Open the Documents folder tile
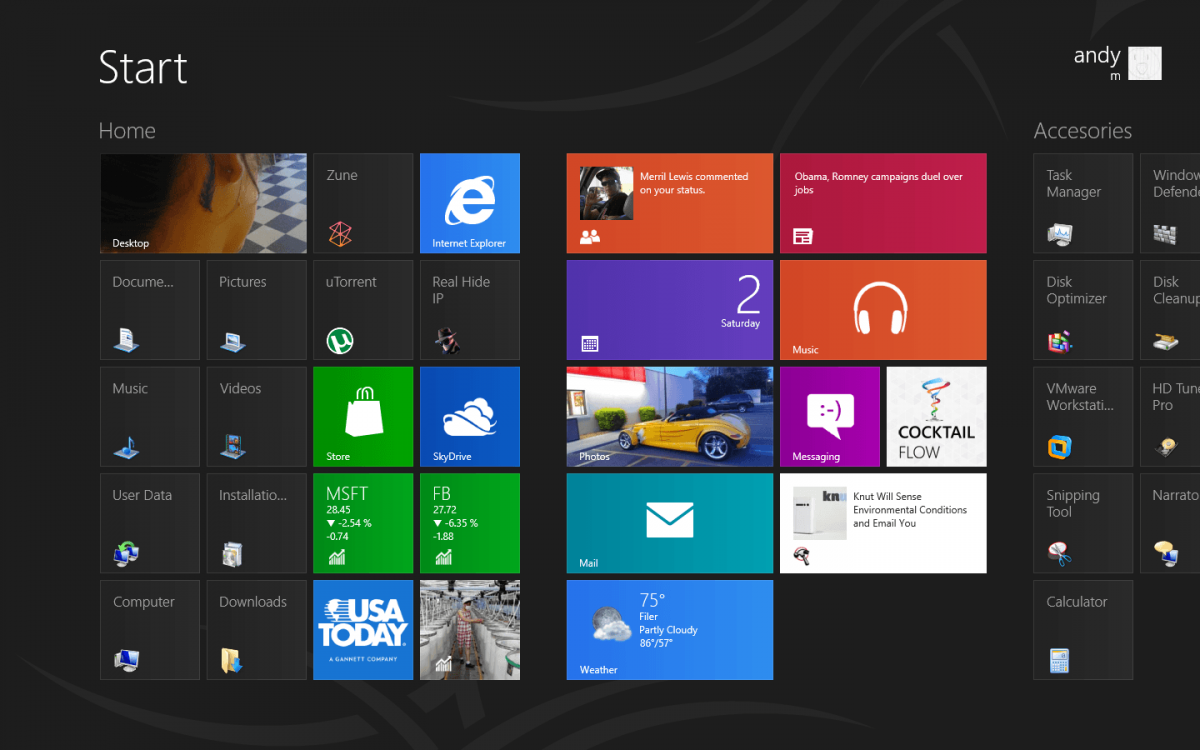The image size is (1200, 750). tap(150, 310)
